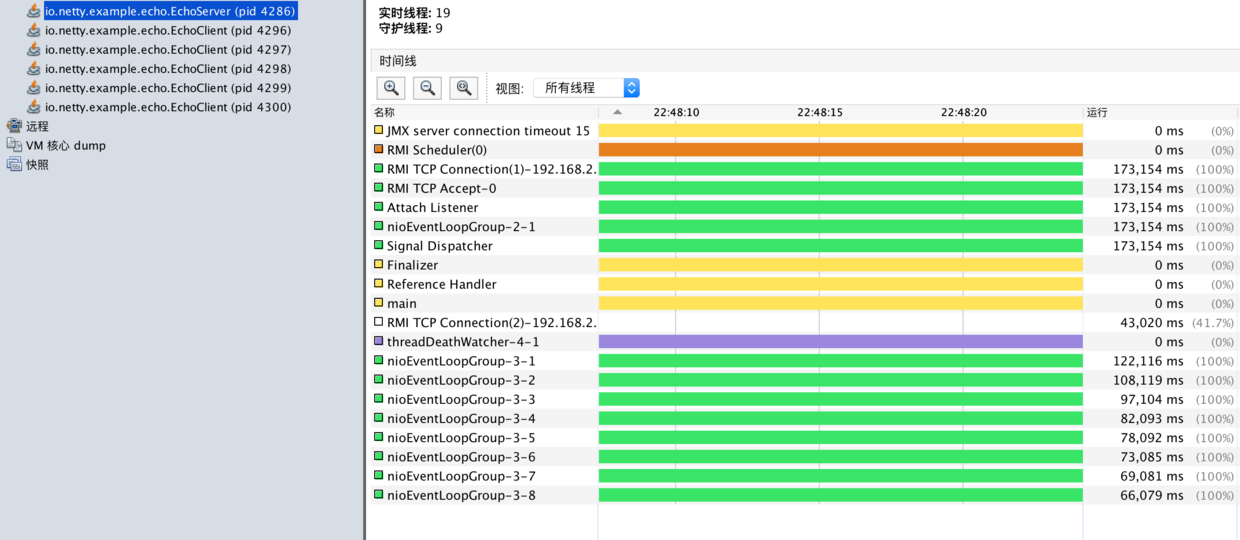
Task: Click the yellow state square of Reference Handler
Action: 378,283
